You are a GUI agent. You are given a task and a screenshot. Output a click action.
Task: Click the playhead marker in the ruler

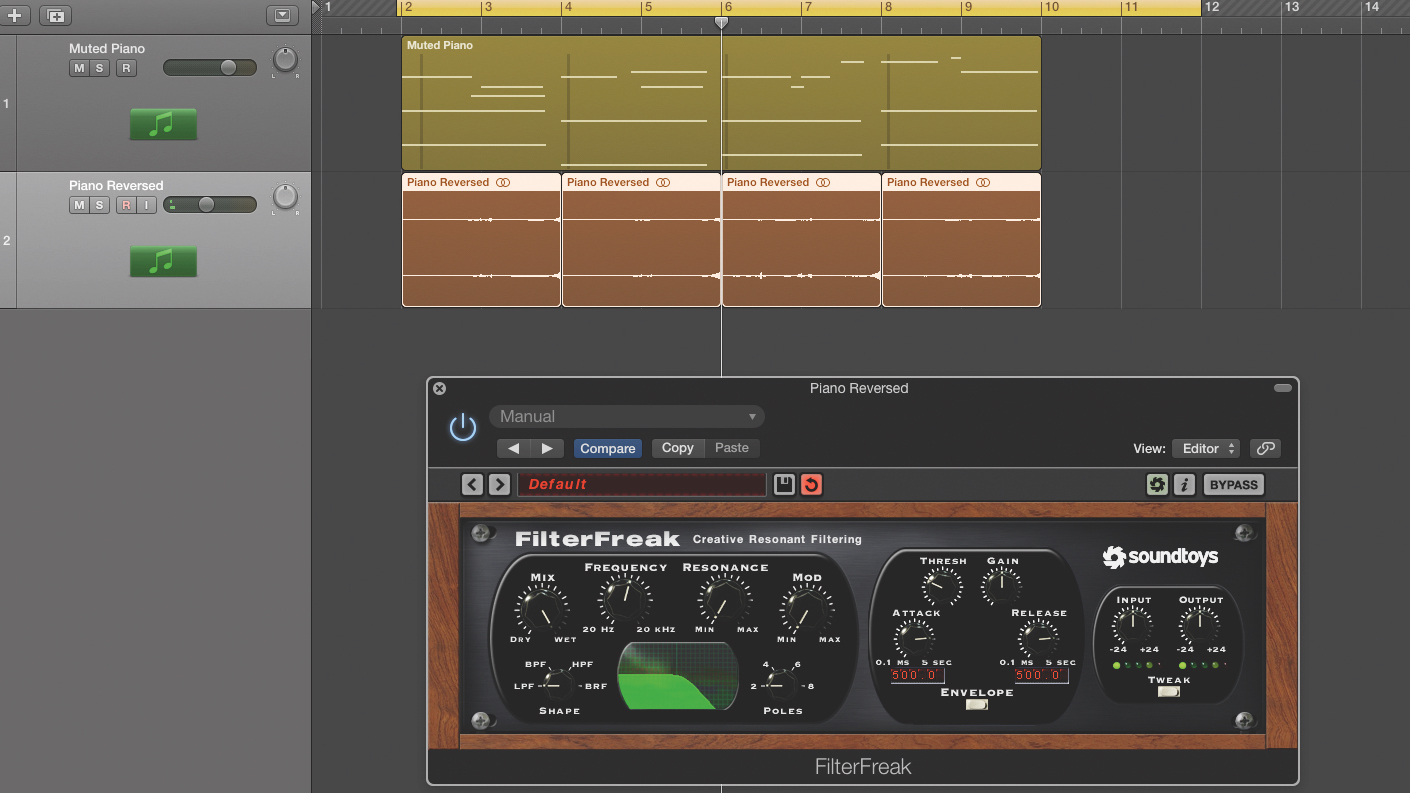pos(721,22)
